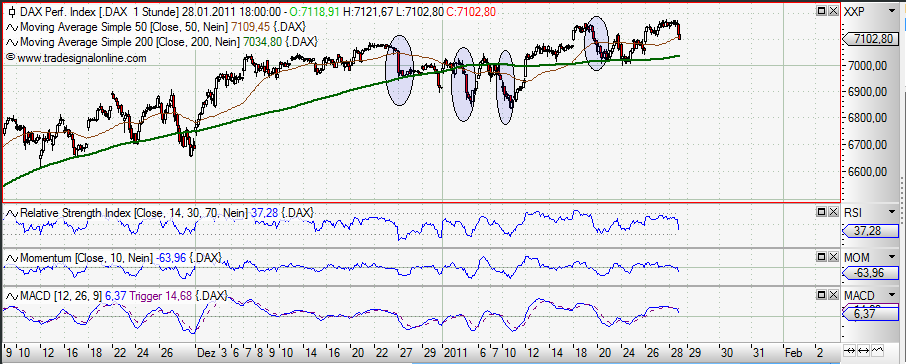Open the www.tradesignalonline.com text

82,58
